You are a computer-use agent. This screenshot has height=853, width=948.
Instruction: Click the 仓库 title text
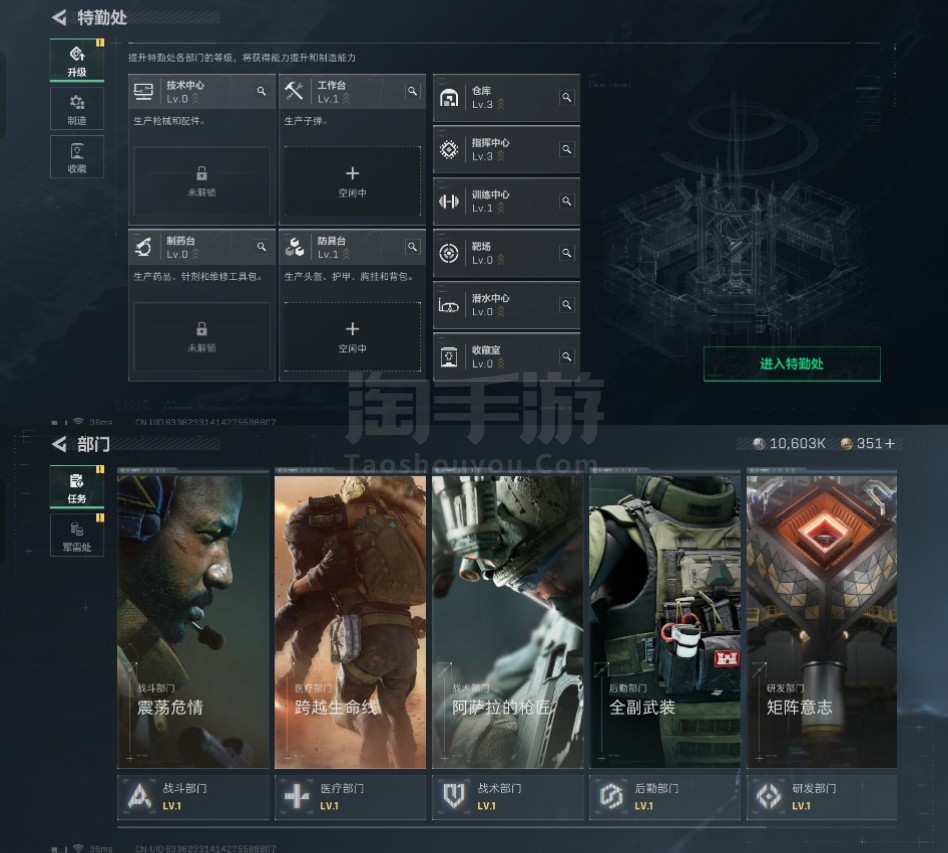pos(481,91)
